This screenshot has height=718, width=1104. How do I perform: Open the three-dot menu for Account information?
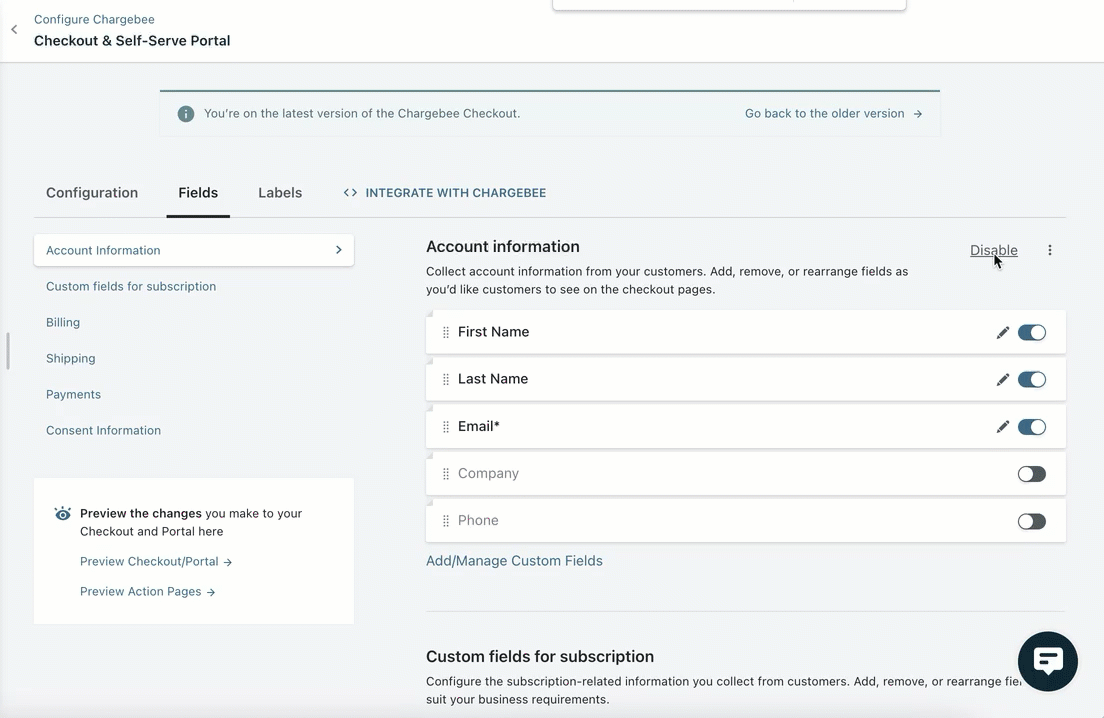click(1049, 250)
